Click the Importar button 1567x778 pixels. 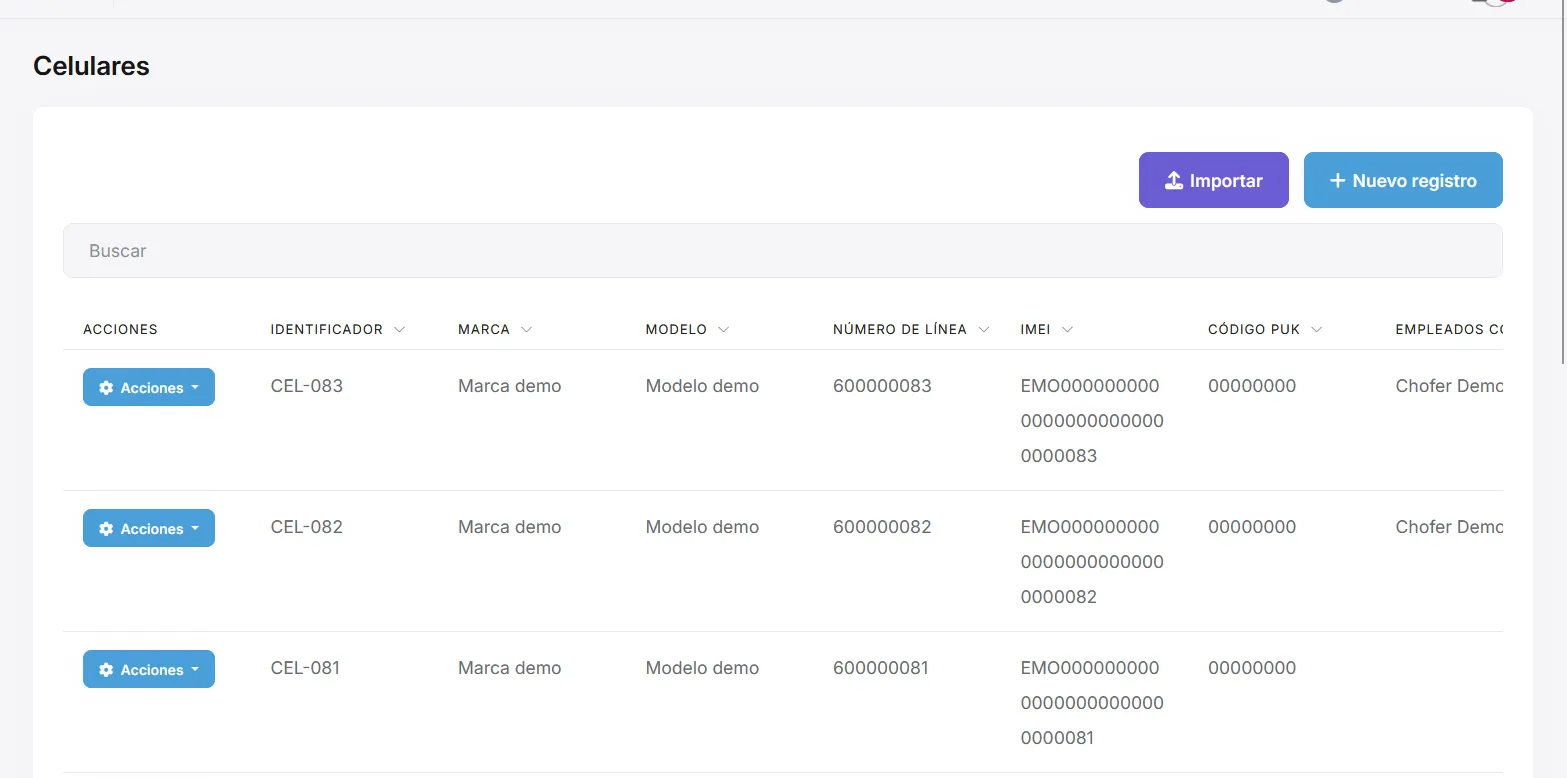1213,180
